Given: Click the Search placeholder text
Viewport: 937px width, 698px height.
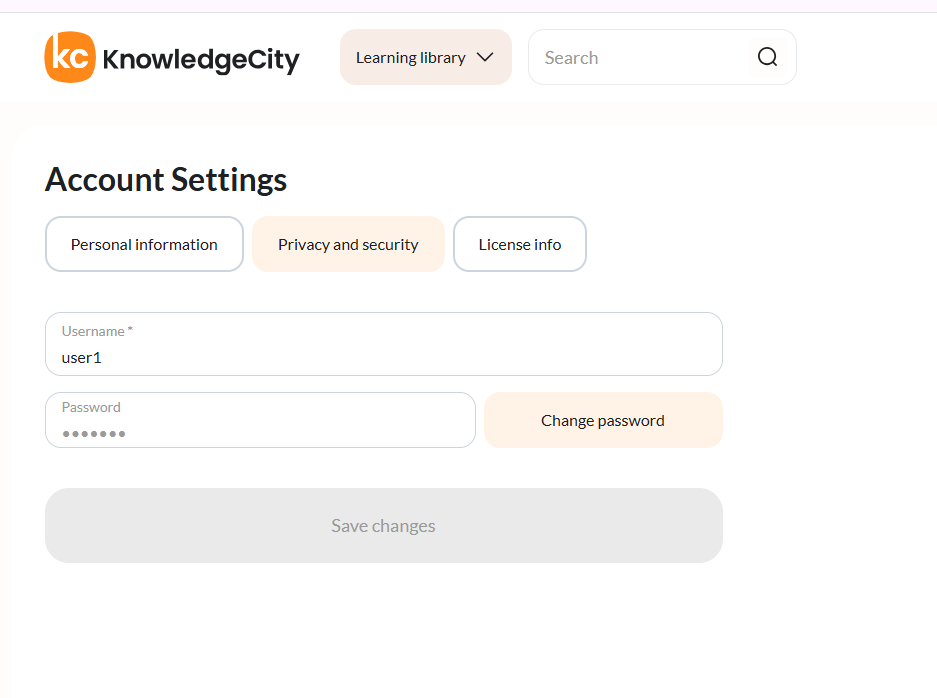Looking at the screenshot, I should coord(571,58).
